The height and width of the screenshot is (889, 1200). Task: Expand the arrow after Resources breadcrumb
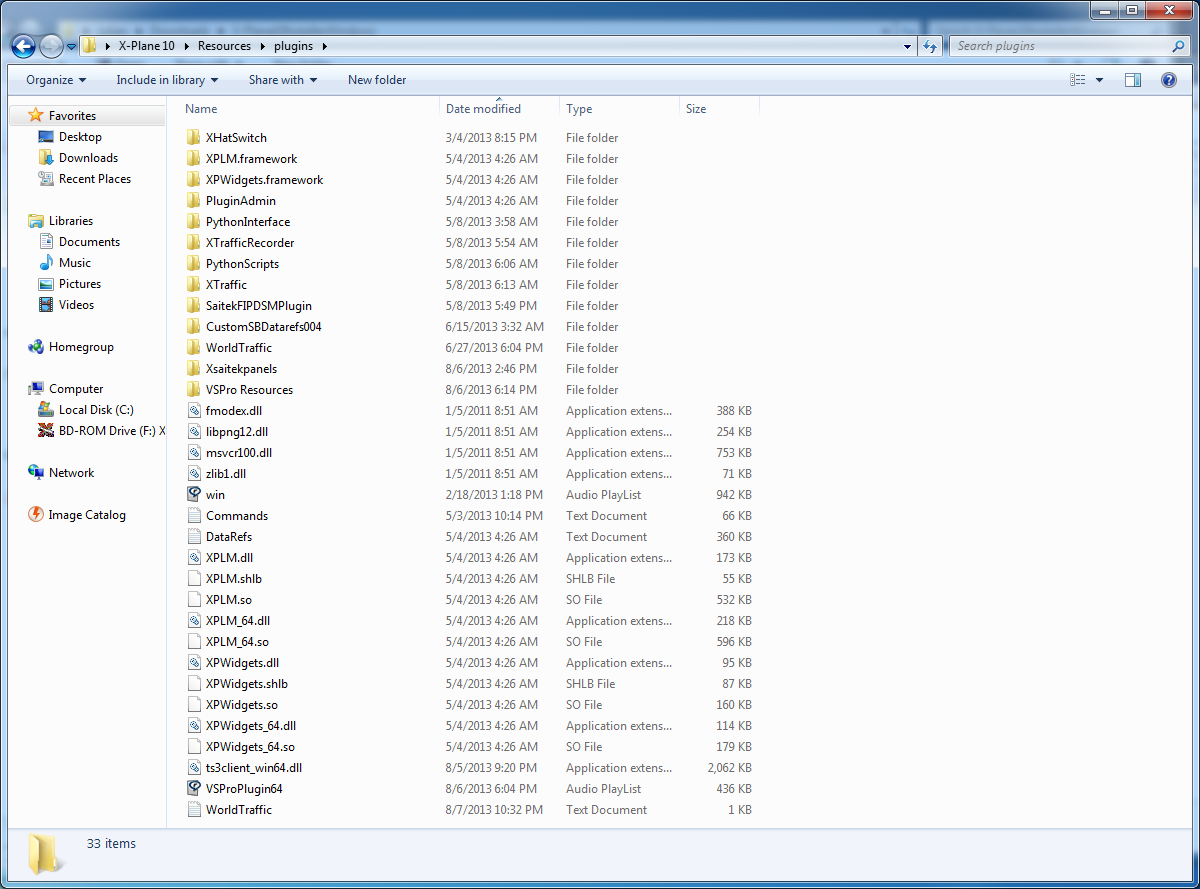pyautogui.click(x=263, y=46)
